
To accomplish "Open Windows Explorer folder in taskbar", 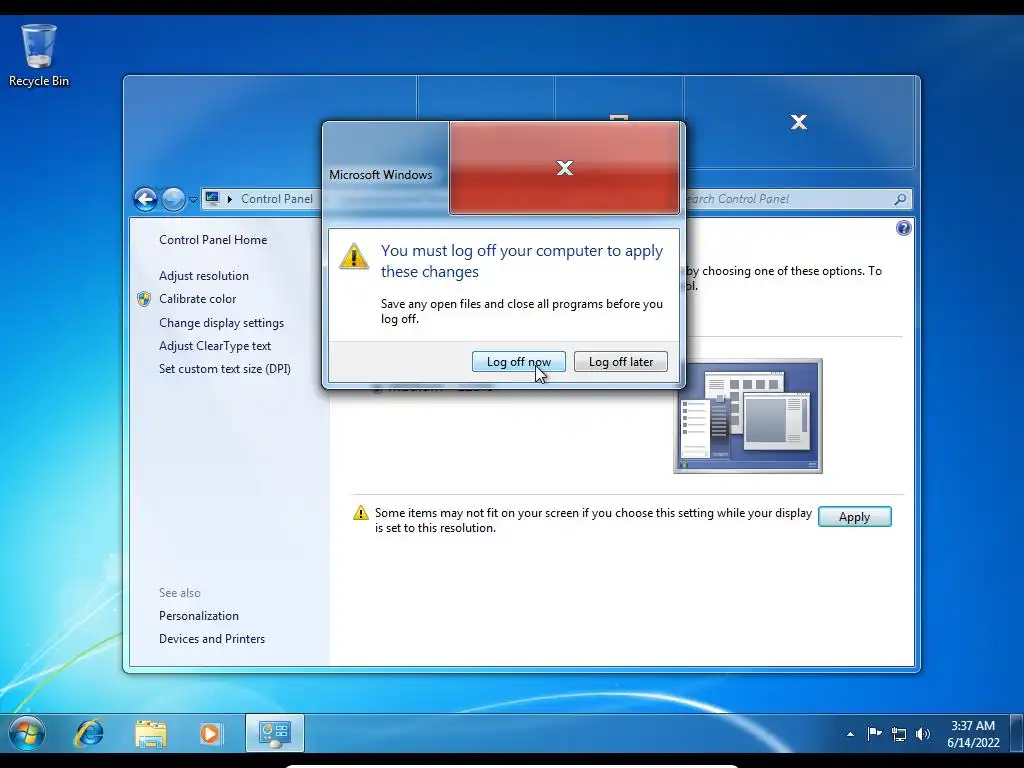I will tap(150, 733).
